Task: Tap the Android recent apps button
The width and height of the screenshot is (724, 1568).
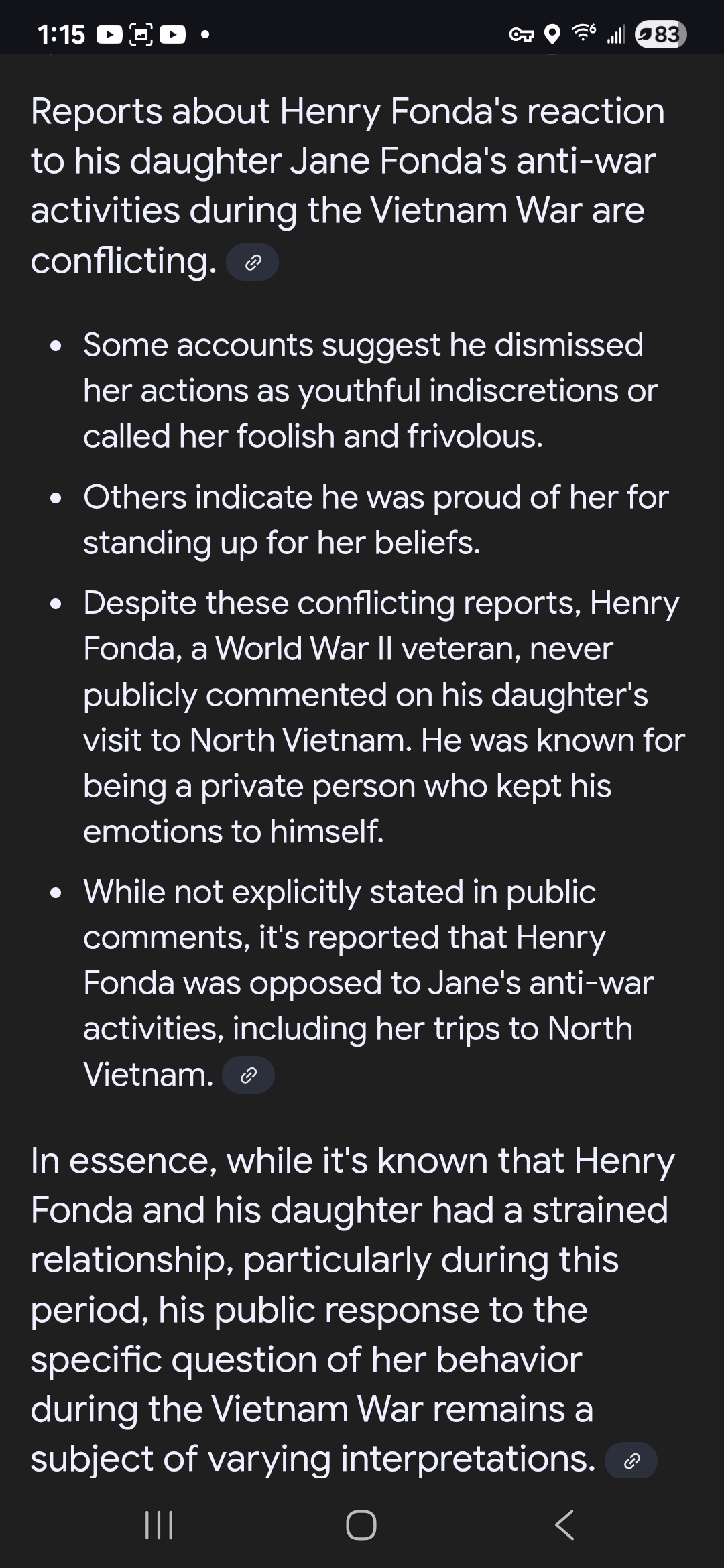Action: tap(159, 1525)
